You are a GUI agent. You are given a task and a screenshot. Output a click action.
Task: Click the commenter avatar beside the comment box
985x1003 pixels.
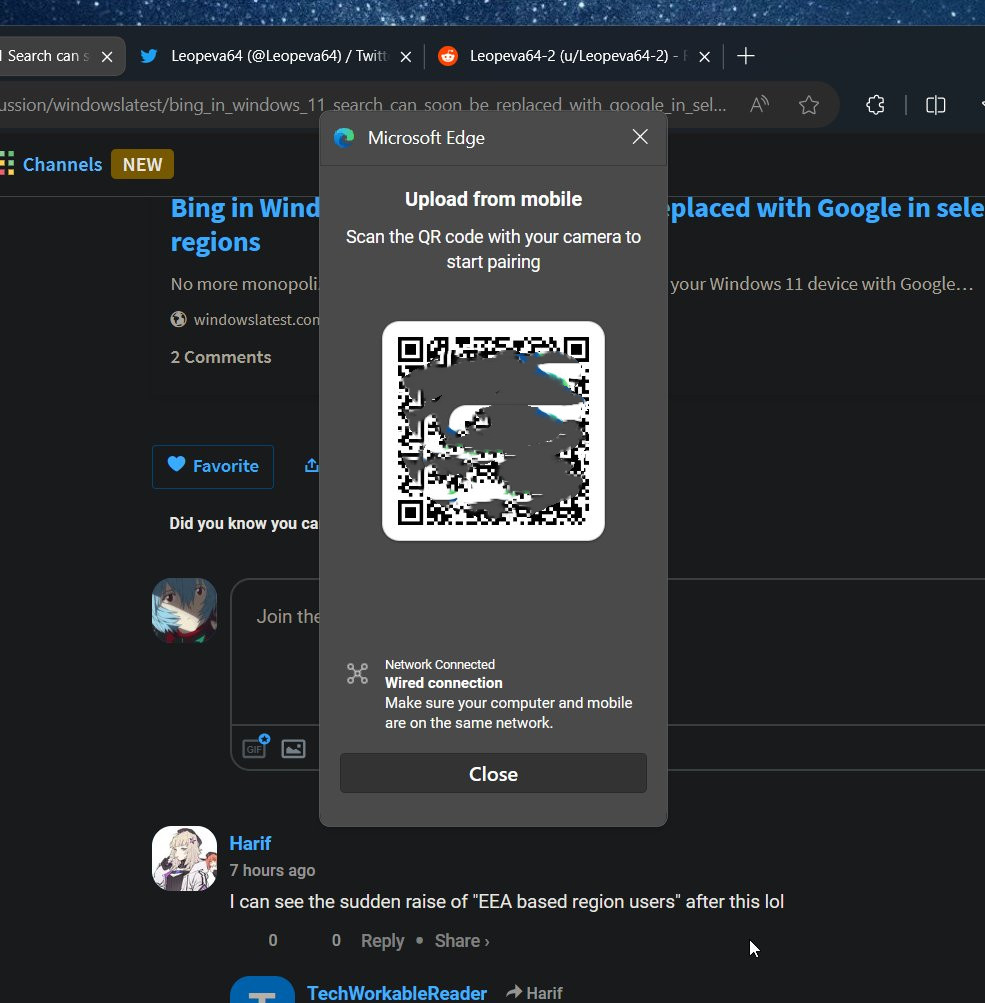point(184,610)
